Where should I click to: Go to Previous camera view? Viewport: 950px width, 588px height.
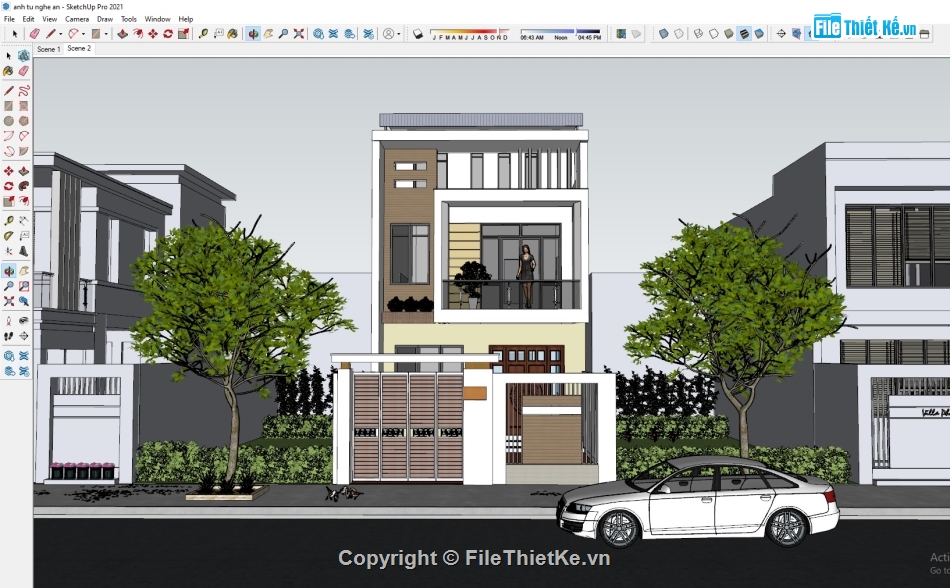tap(24, 301)
